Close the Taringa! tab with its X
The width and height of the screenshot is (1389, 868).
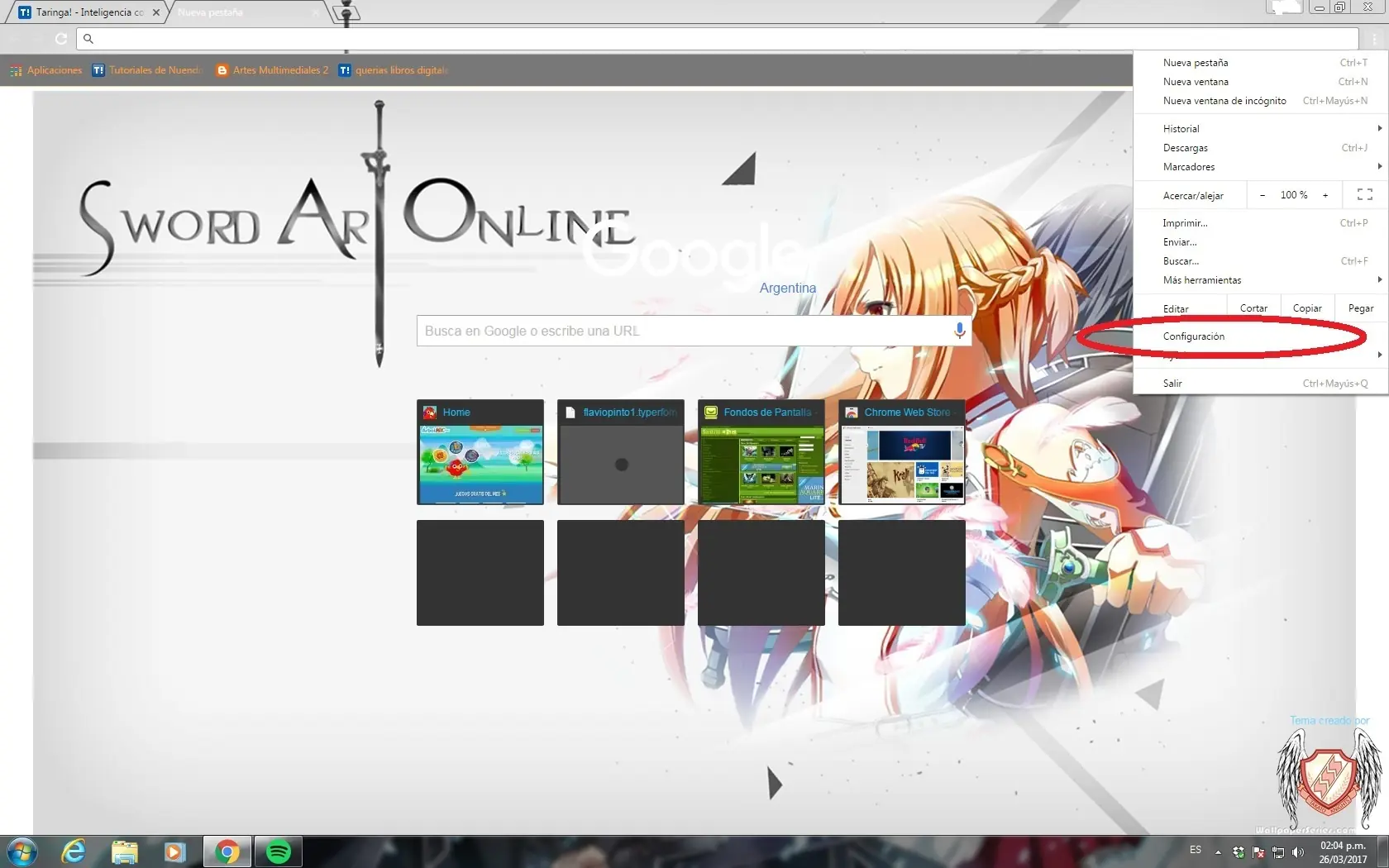click(156, 12)
